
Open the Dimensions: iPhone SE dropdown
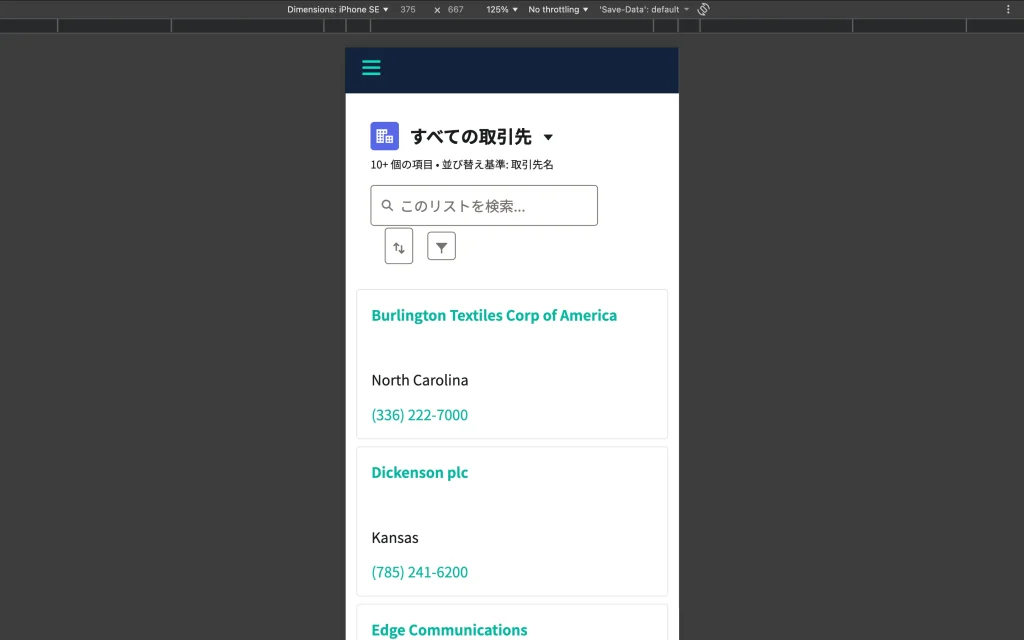tap(338, 9)
